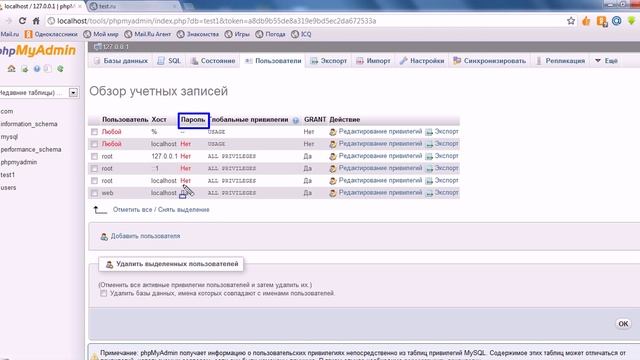The width and height of the screenshot is (640, 360).
Task: Click the thumbs-up extension icon
Action: (x=586, y=21)
